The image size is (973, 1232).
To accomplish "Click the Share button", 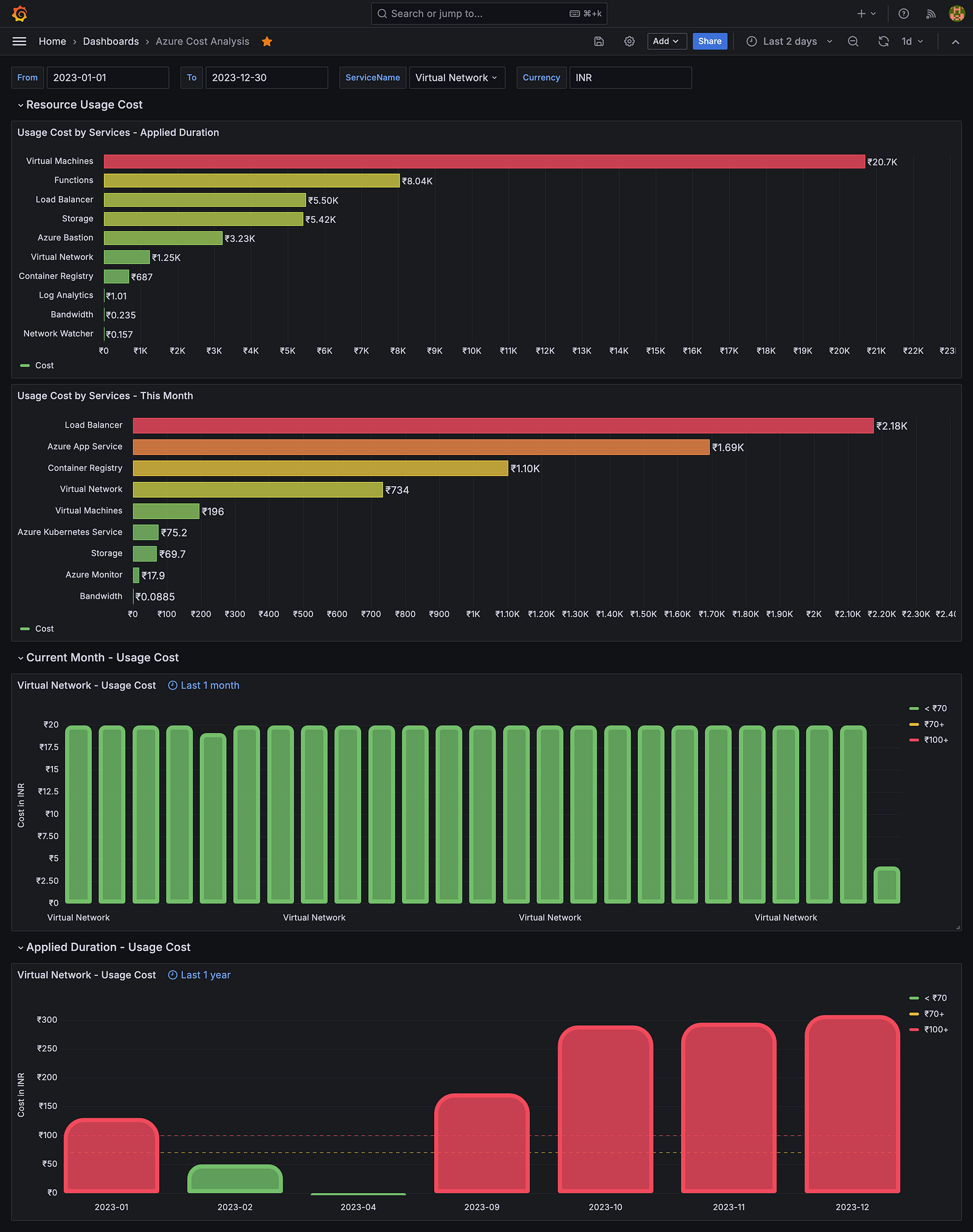I will click(710, 41).
